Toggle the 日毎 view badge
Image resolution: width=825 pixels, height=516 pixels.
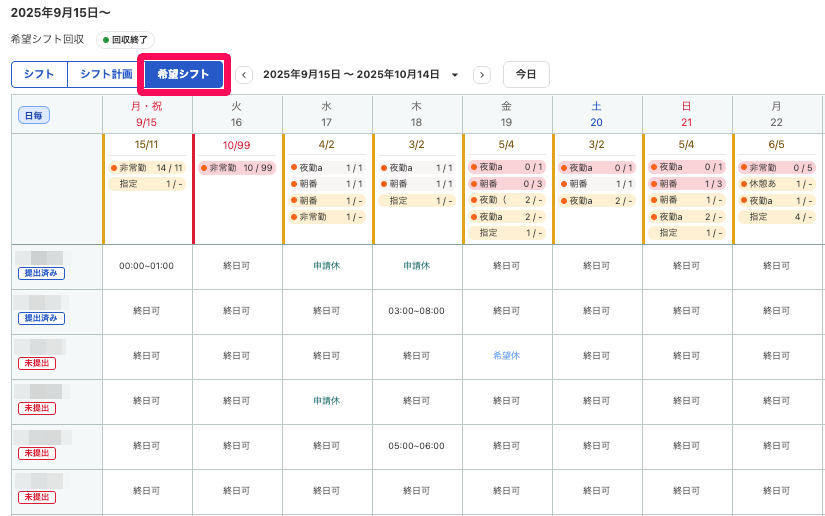(34, 115)
